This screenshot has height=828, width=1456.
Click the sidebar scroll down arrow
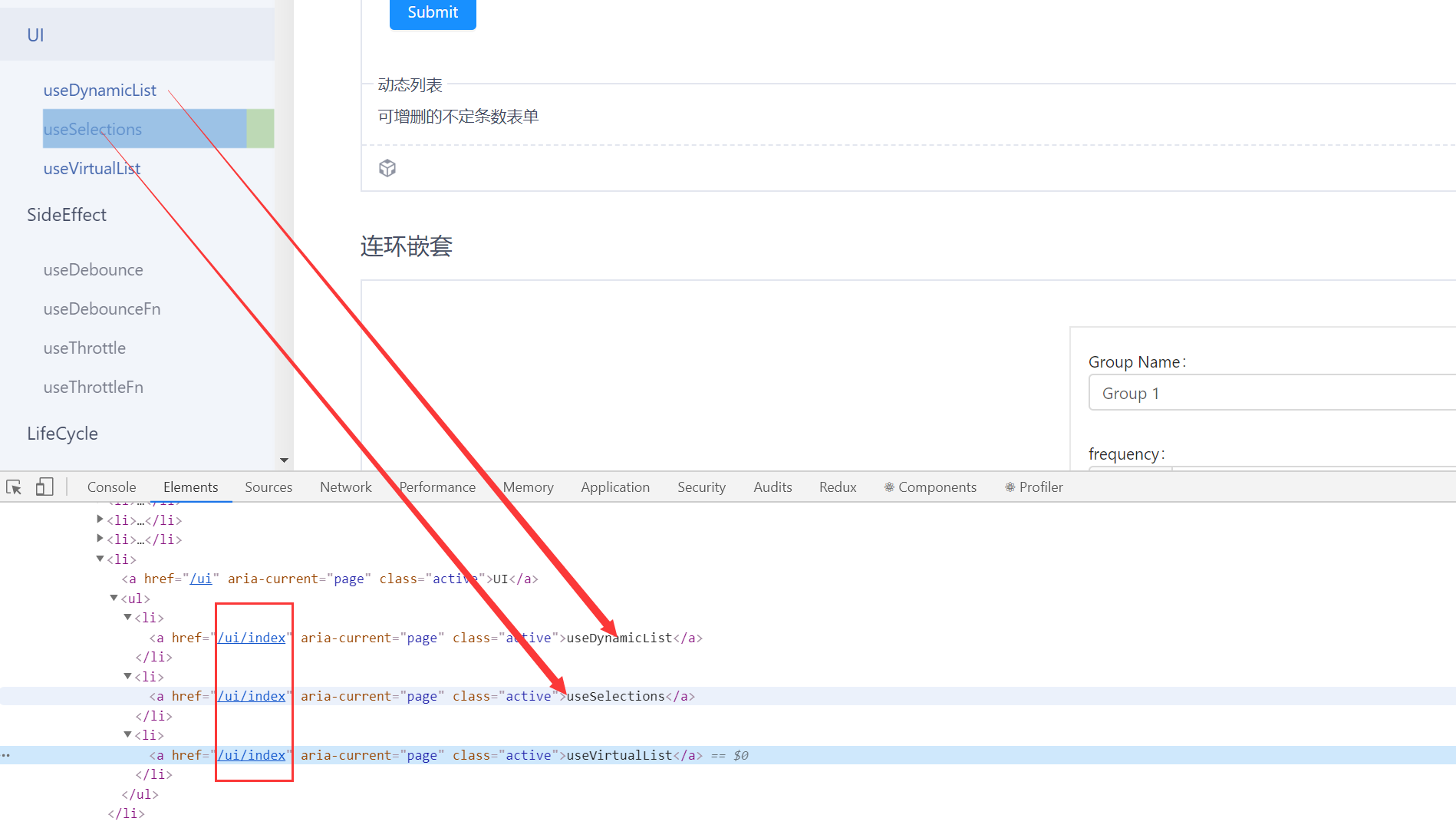pyautogui.click(x=284, y=460)
